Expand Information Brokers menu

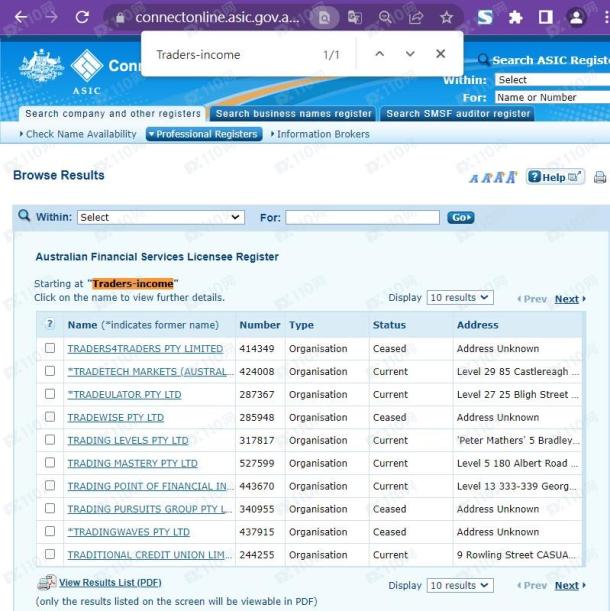[x=320, y=134]
